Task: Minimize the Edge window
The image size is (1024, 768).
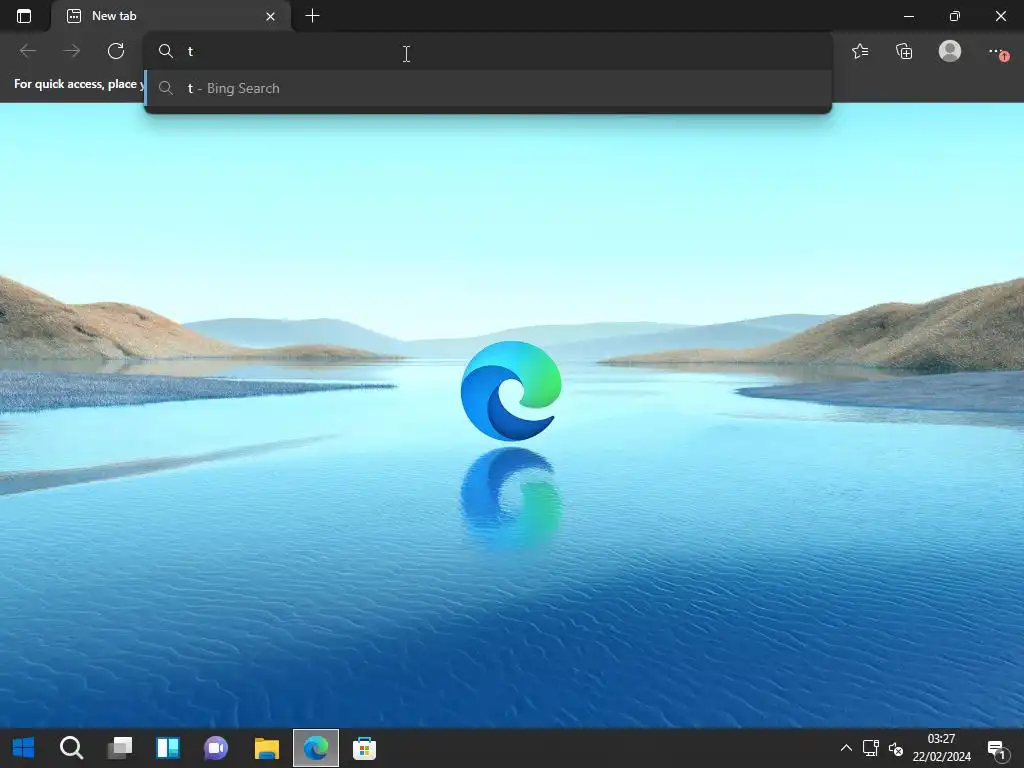Action: point(908,16)
